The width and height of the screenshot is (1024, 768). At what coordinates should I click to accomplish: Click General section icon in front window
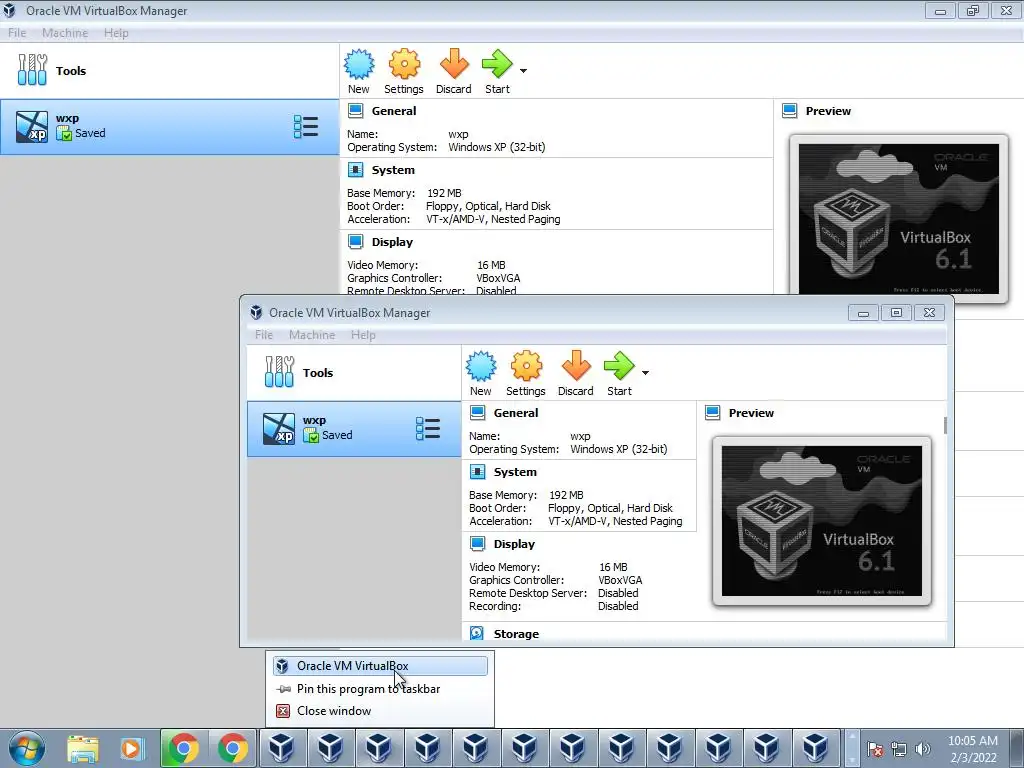pyautogui.click(x=477, y=413)
